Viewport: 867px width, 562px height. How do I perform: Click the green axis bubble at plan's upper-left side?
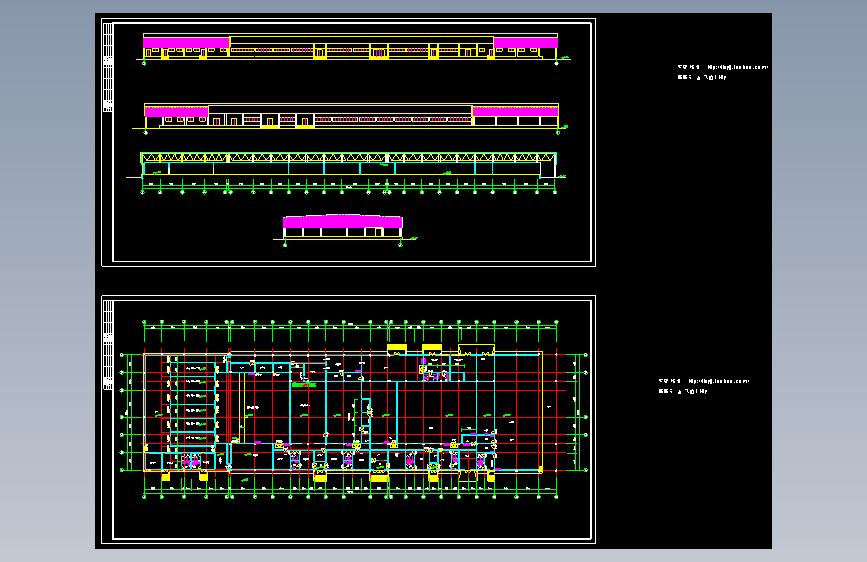[x=122, y=355]
